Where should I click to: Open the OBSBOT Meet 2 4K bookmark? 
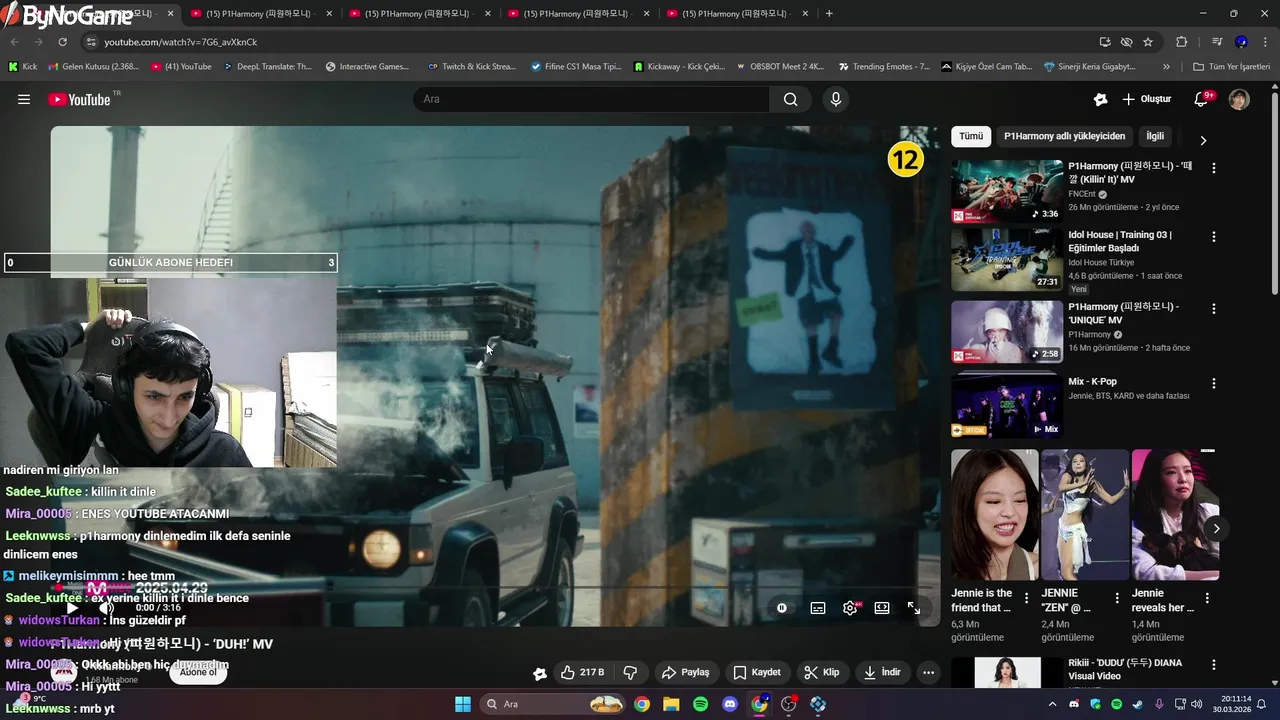779,66
